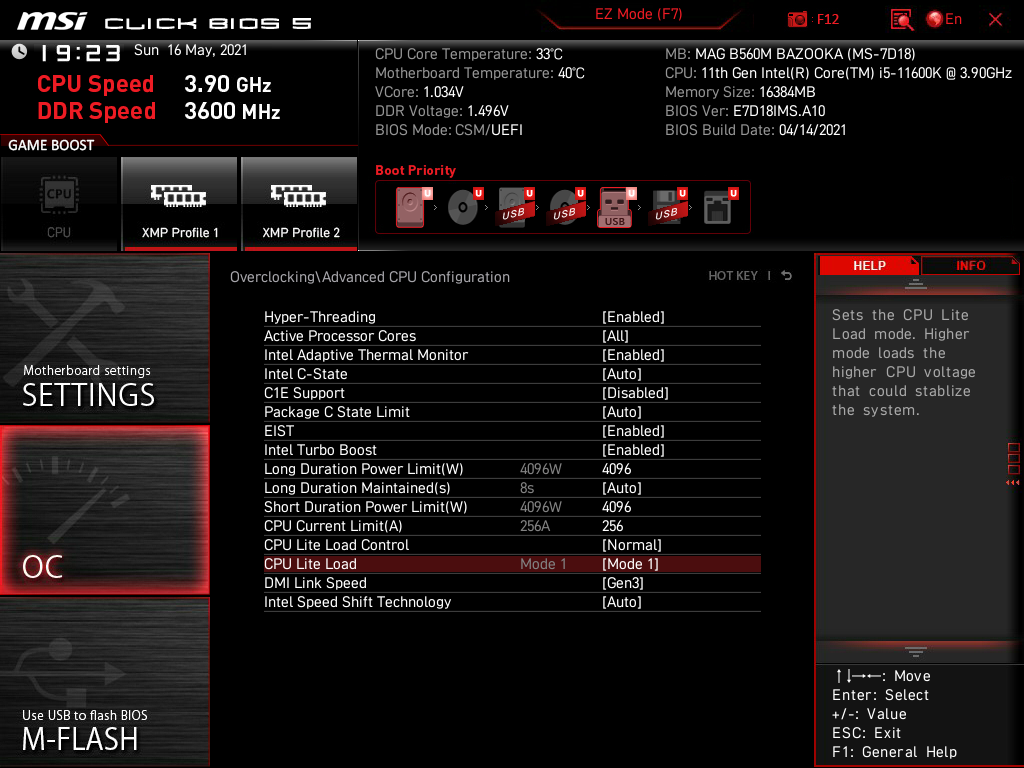The width and height of the screenshot is (1024, 768).
Task: Select the Hyper-Threading row label
Action: (320, 317)
